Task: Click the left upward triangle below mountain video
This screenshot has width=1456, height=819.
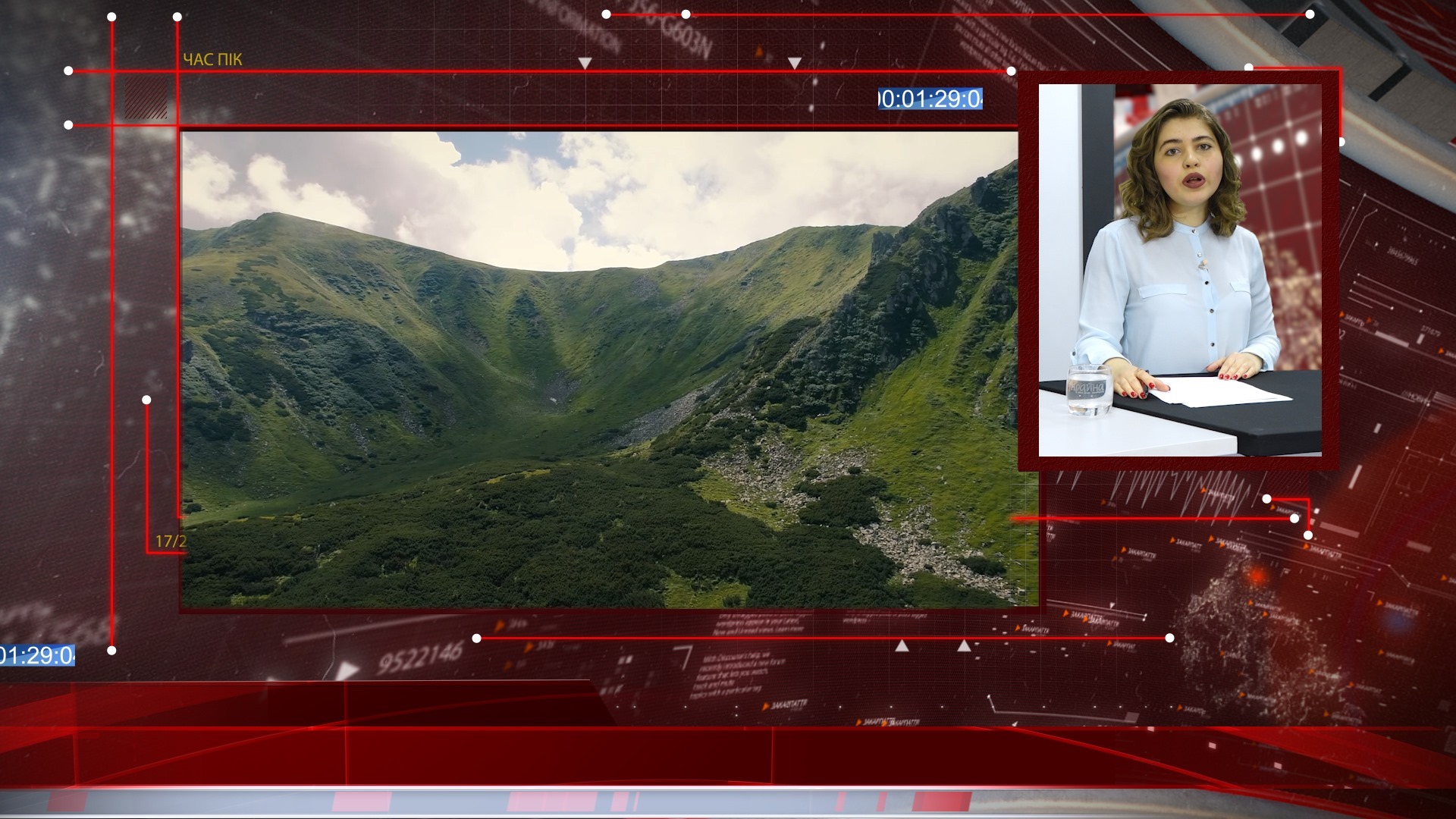Action: coord(902,646)
